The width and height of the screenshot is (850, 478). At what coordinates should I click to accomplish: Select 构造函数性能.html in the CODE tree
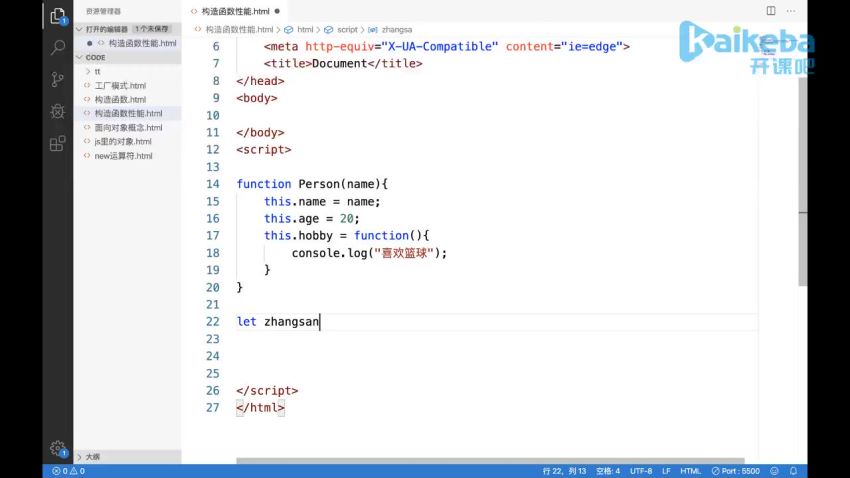128,113
